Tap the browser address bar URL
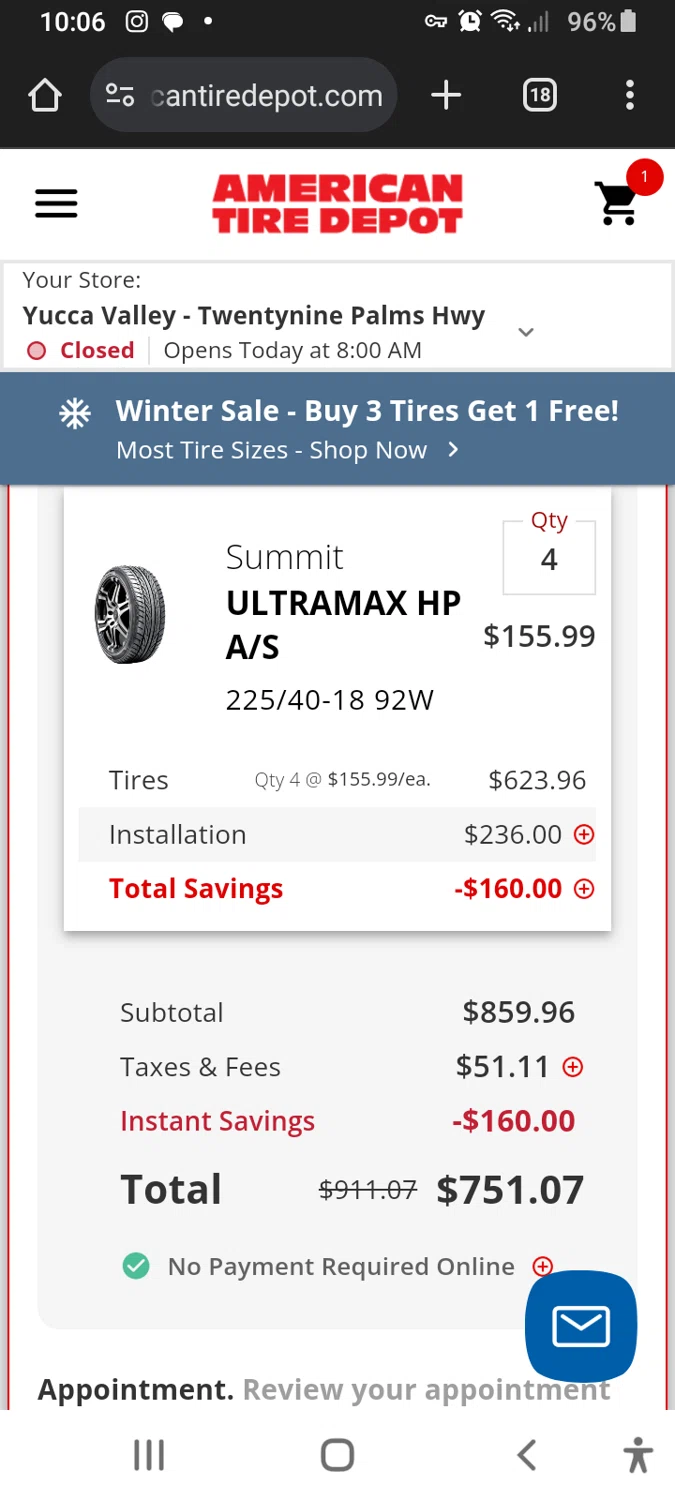This screenshot has height=1500, width=675. (266, 96)
